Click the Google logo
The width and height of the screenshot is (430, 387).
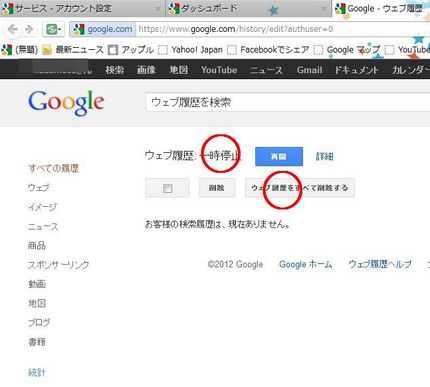click(66, 103)
